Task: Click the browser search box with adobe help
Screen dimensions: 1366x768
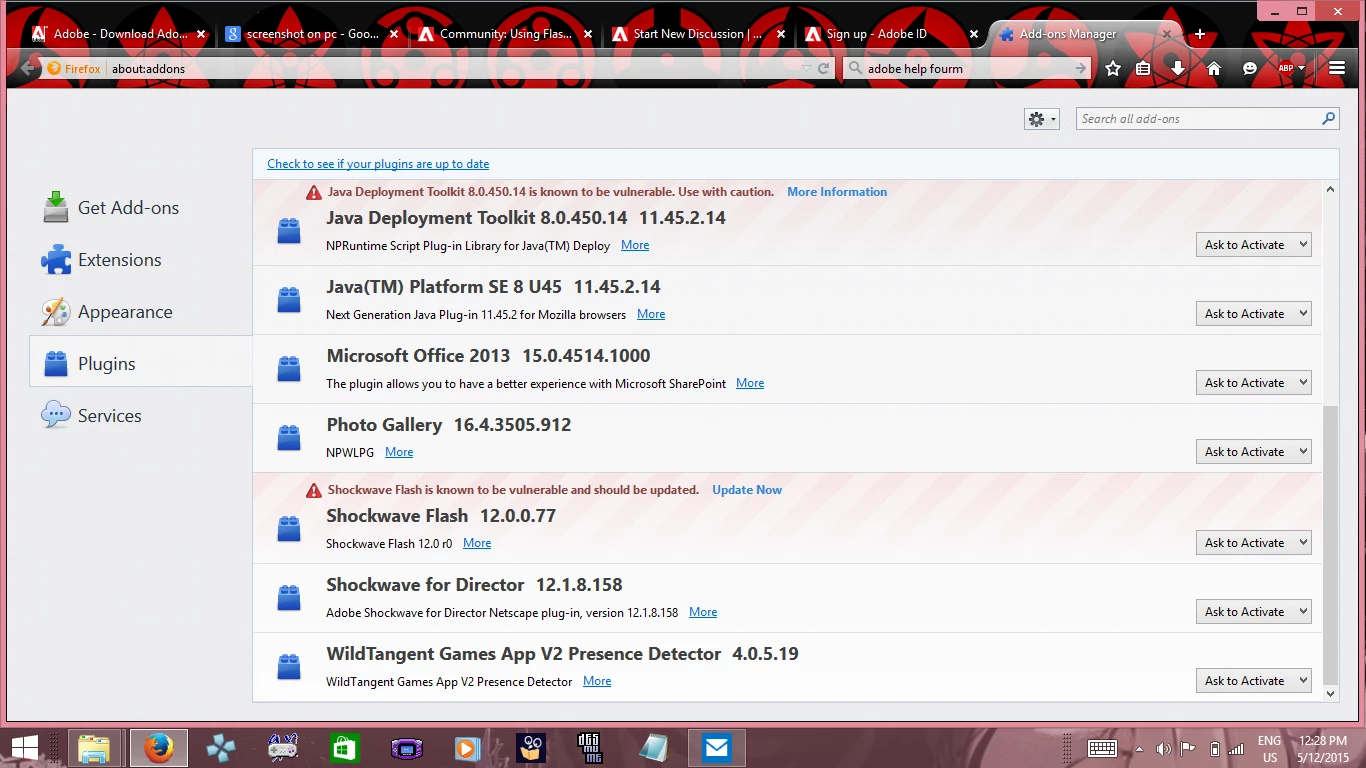Action: [x=965, y=68]
